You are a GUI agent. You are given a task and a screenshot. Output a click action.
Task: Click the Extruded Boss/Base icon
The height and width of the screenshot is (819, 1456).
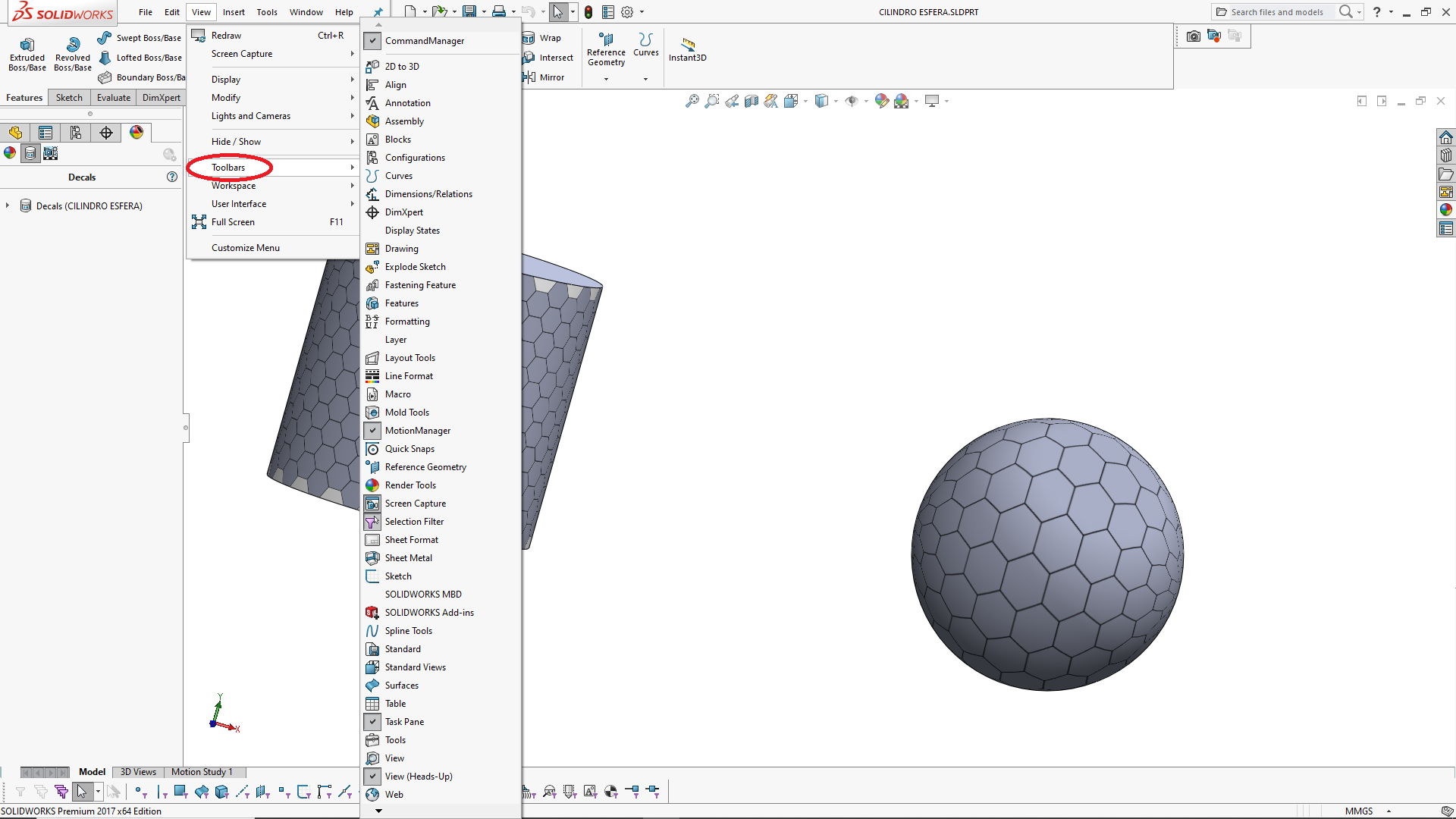27,45
